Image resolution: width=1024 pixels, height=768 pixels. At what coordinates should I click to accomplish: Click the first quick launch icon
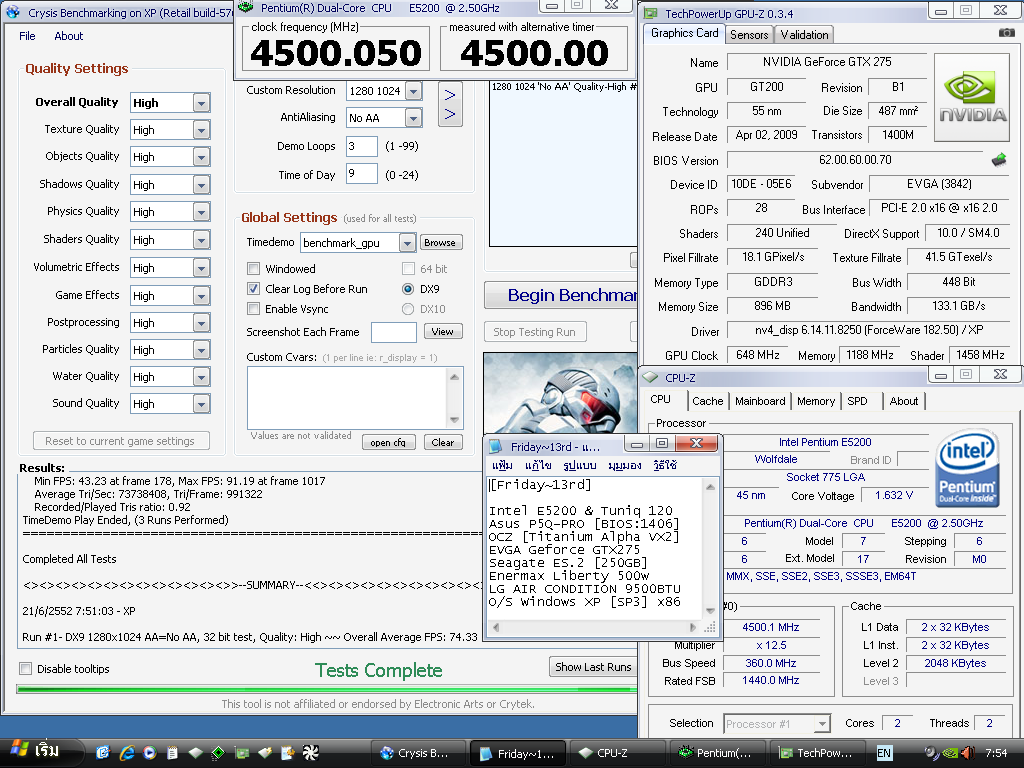click(x=103, y=753)
